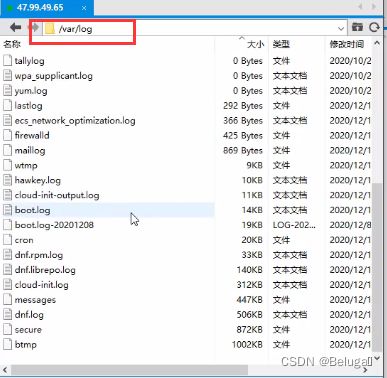Click the scroll up arrow of file list
387x378 pixels.
pyautogui.click(x=377, y=43)
